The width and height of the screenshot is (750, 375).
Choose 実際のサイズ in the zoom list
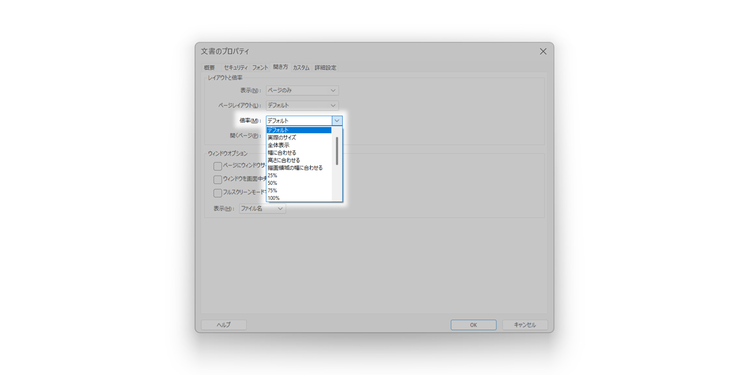(x=299, y=138)
